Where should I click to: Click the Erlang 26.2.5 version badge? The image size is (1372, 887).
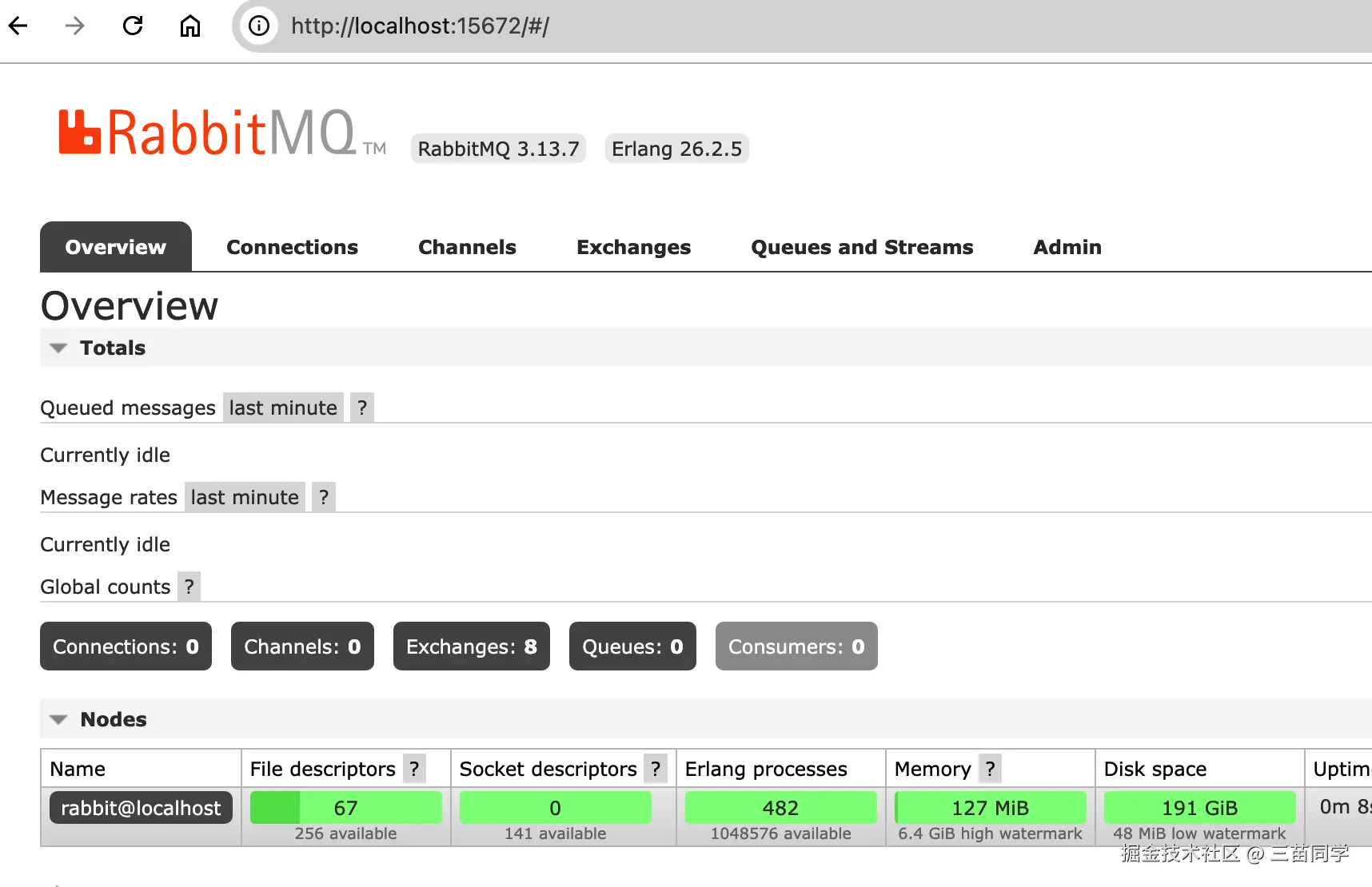(x=676, y=149)
